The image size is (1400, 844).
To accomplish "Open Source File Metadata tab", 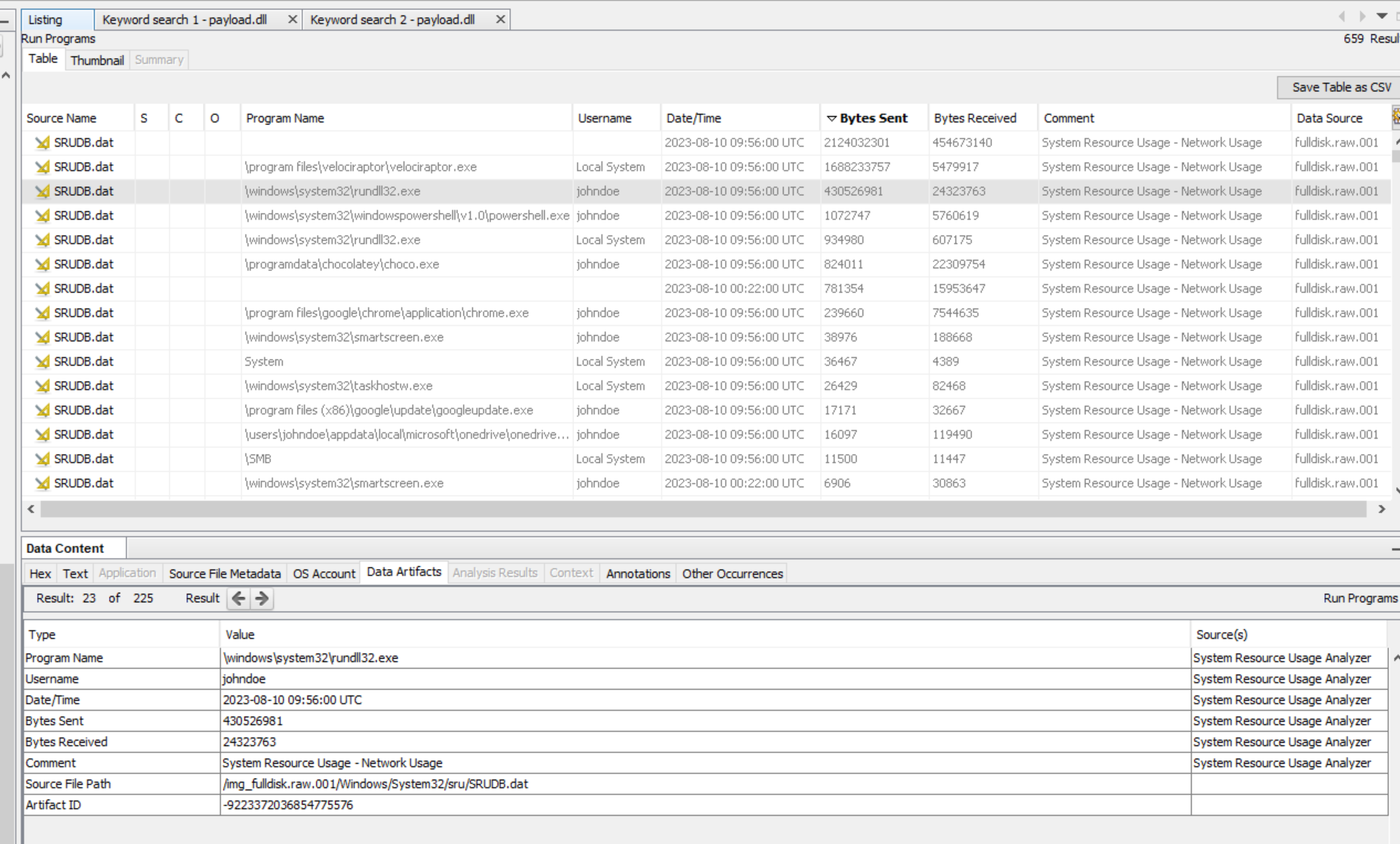I will (225, 573).
